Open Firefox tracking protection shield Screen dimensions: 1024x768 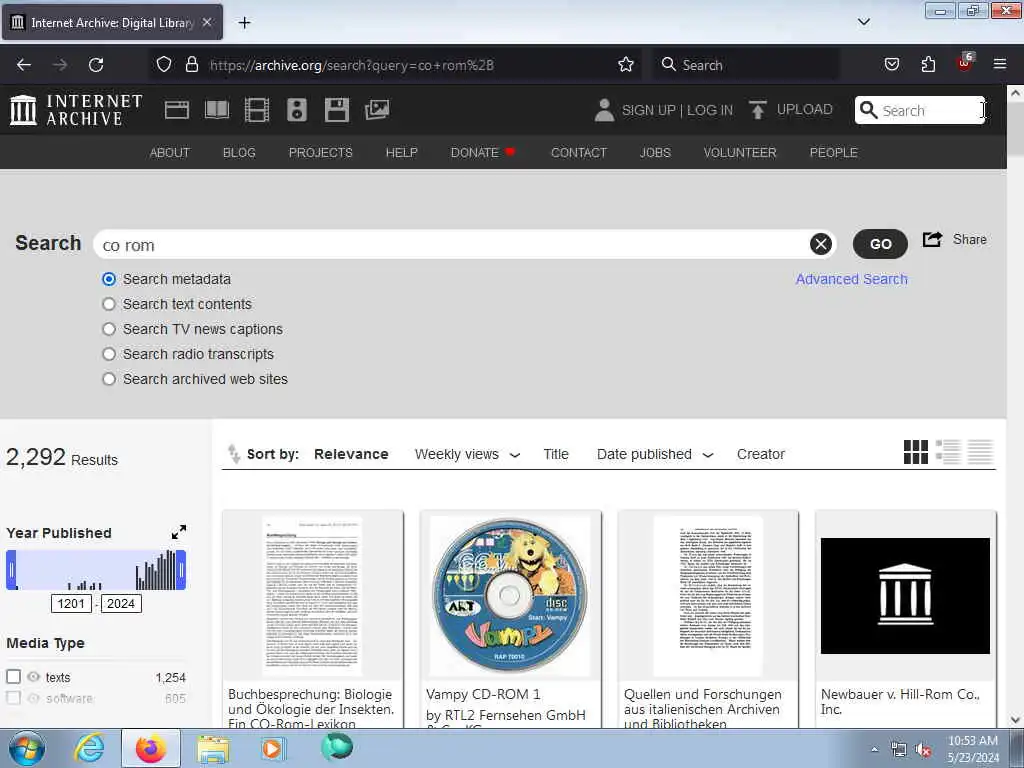coord(164,65)
